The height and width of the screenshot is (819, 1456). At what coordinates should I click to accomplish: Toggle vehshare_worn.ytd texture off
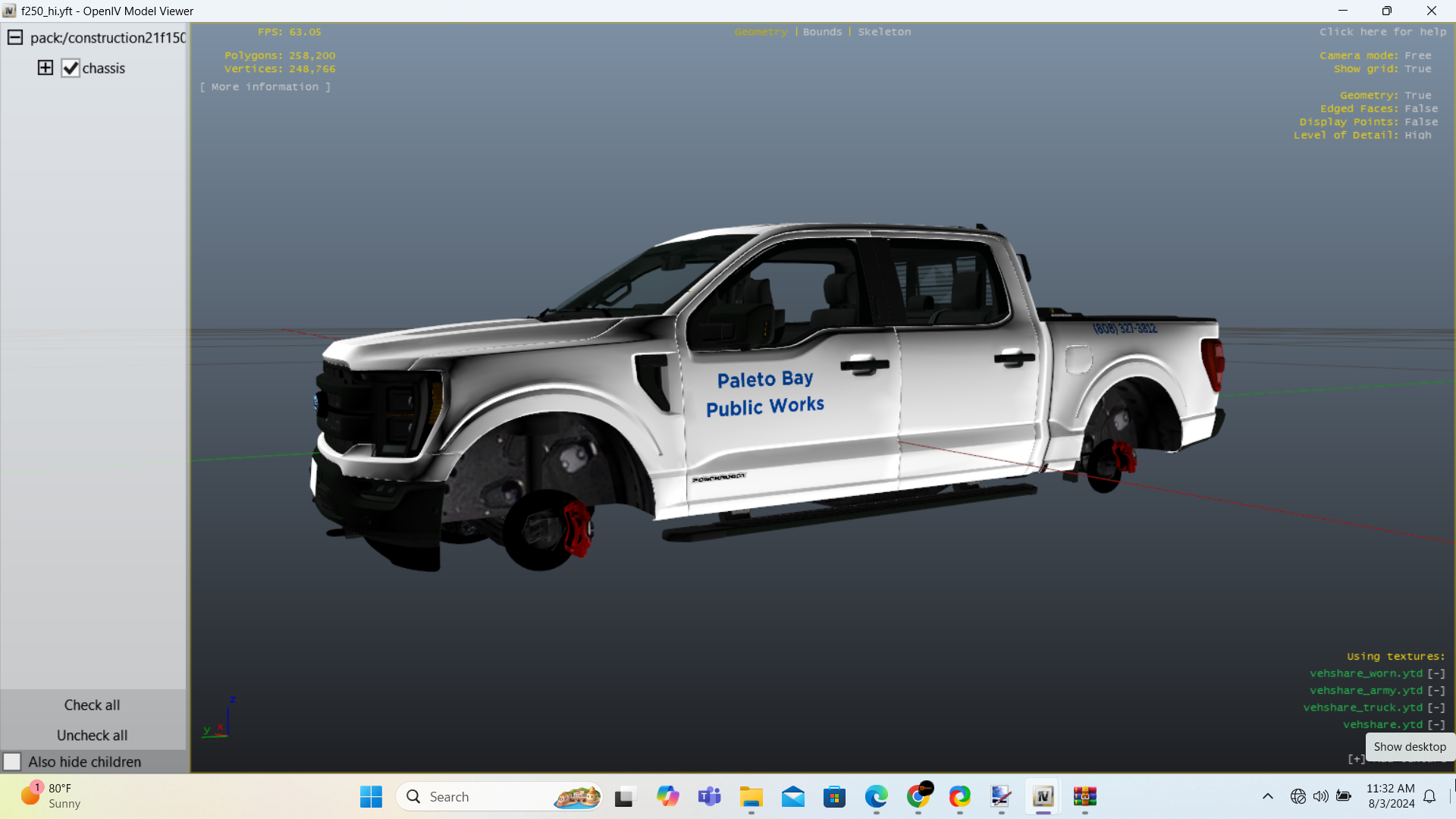pyautogui.click(x=1436, y=673)
